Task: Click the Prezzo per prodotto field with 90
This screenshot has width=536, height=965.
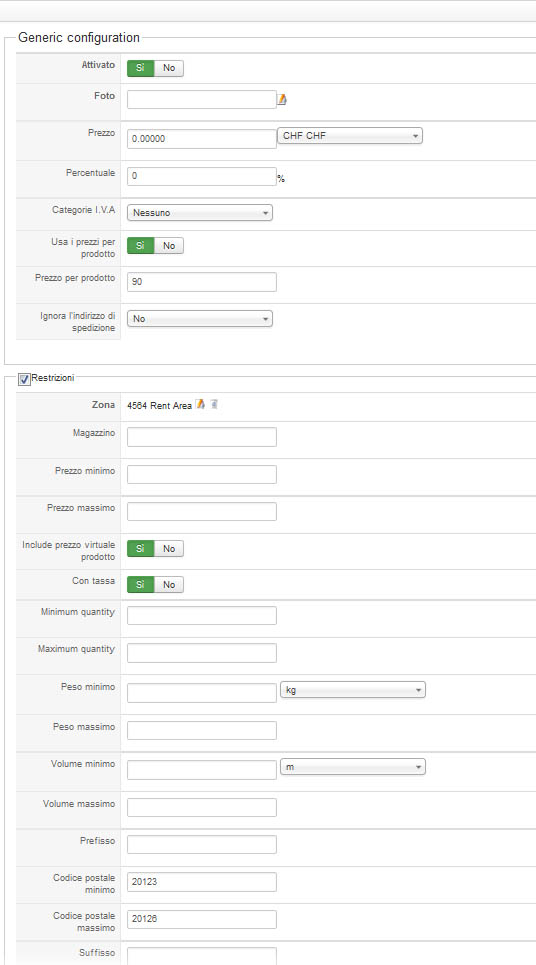Action: click(202, 282)
